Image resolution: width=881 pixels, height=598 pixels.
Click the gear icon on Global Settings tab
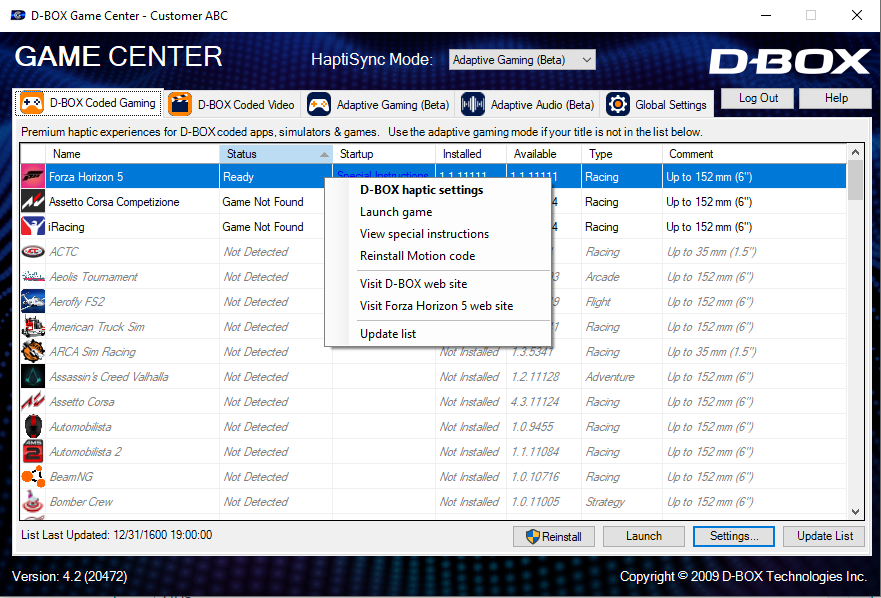616,103
